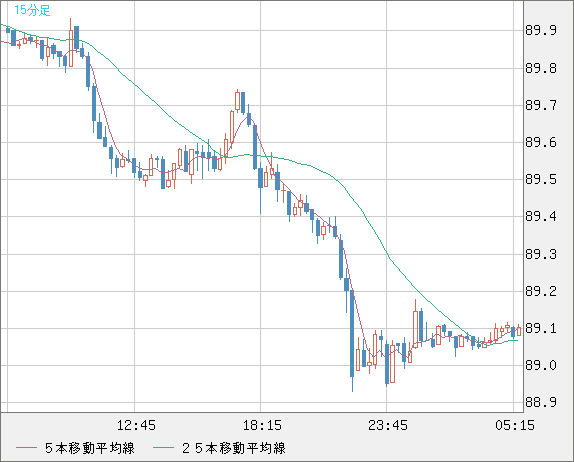
Task: Click the 23:45 time axis label
Action: [x=388, y=425]
